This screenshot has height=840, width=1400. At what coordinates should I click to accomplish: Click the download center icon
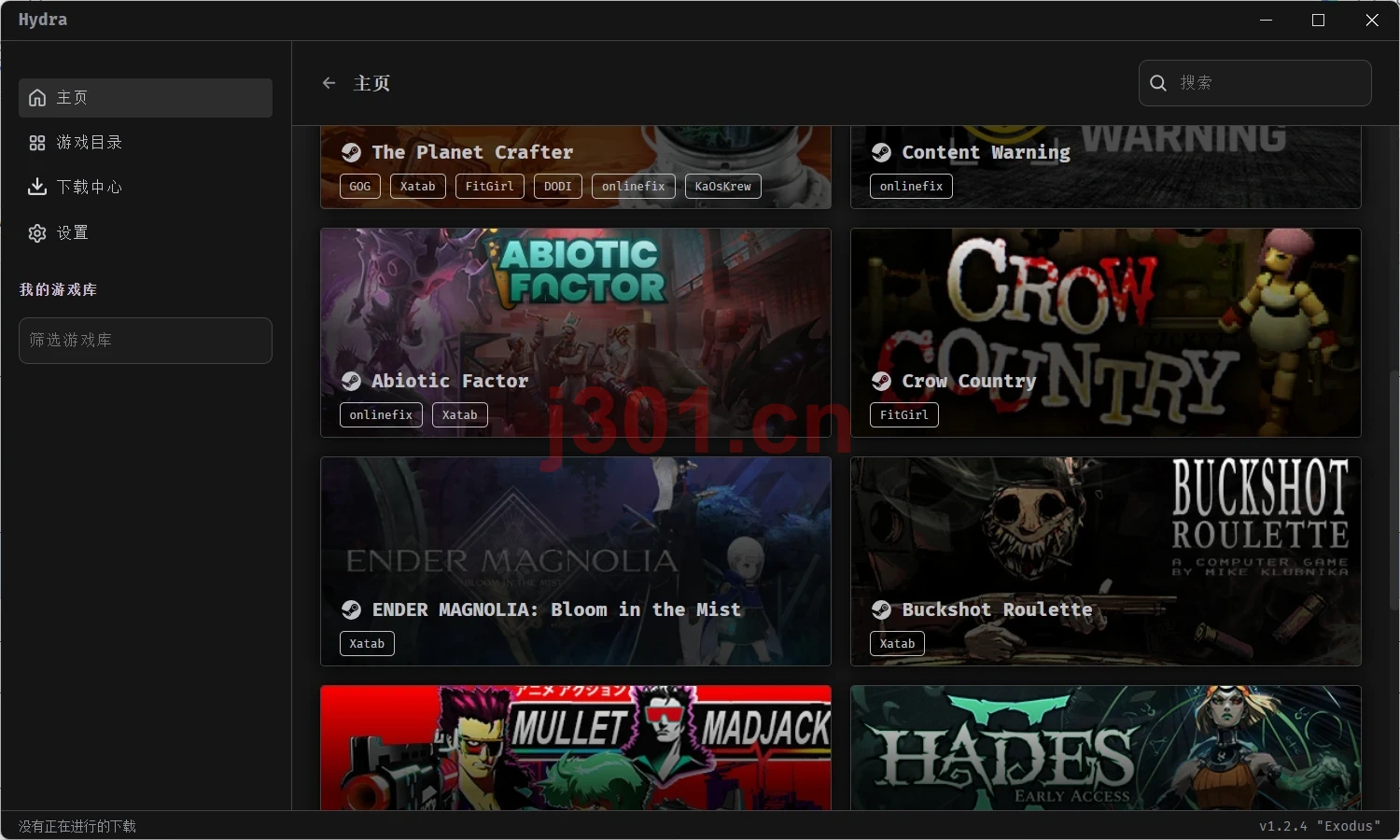coord(37,188)
